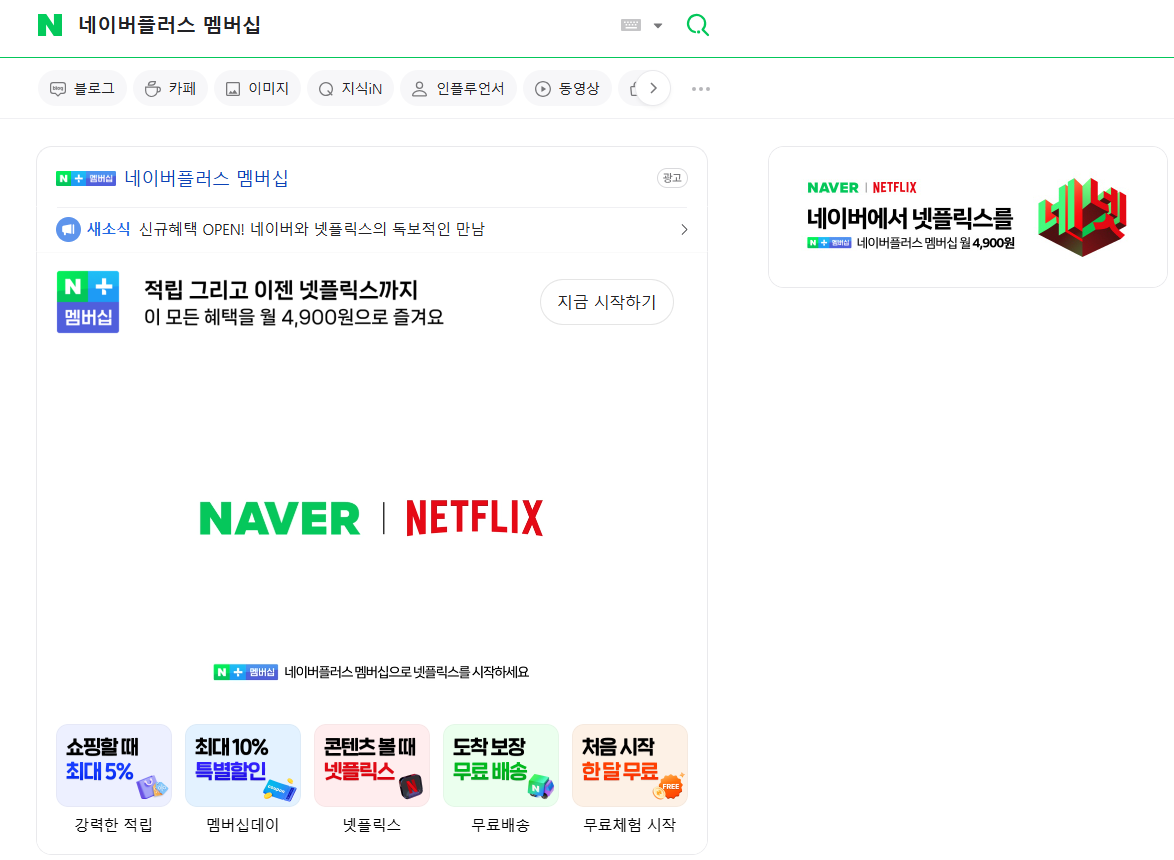Viewport: 1174px width, 860px height.
Task: Click the N+ 멤버십 badge beside title
Action: [x=86, y=178]
